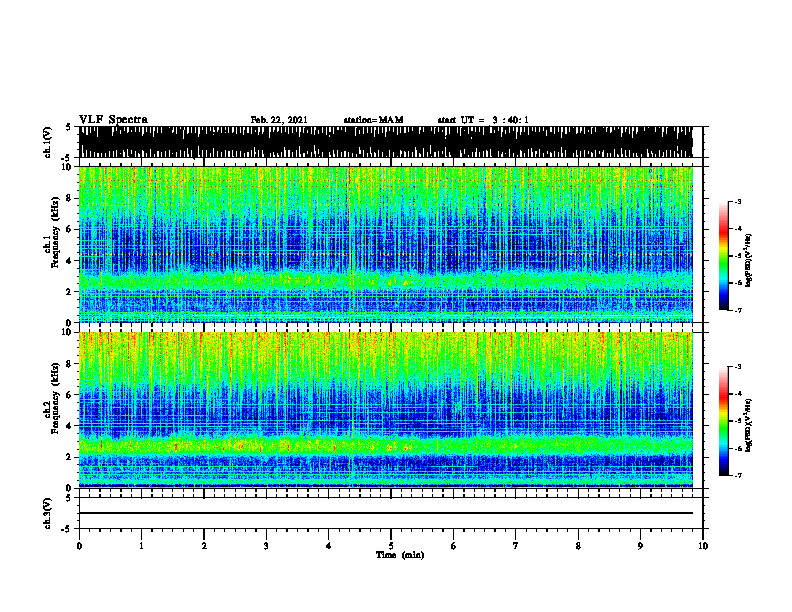Click time axis tick label "10"
Image resolution: width=792 pixels, height=612 pixels.
tap(703, 546)
